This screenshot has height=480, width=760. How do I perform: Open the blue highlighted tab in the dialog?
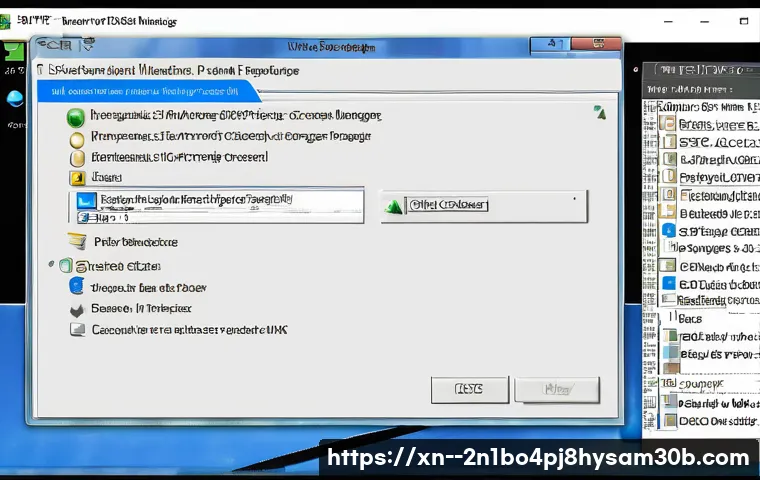coord(148,92)
